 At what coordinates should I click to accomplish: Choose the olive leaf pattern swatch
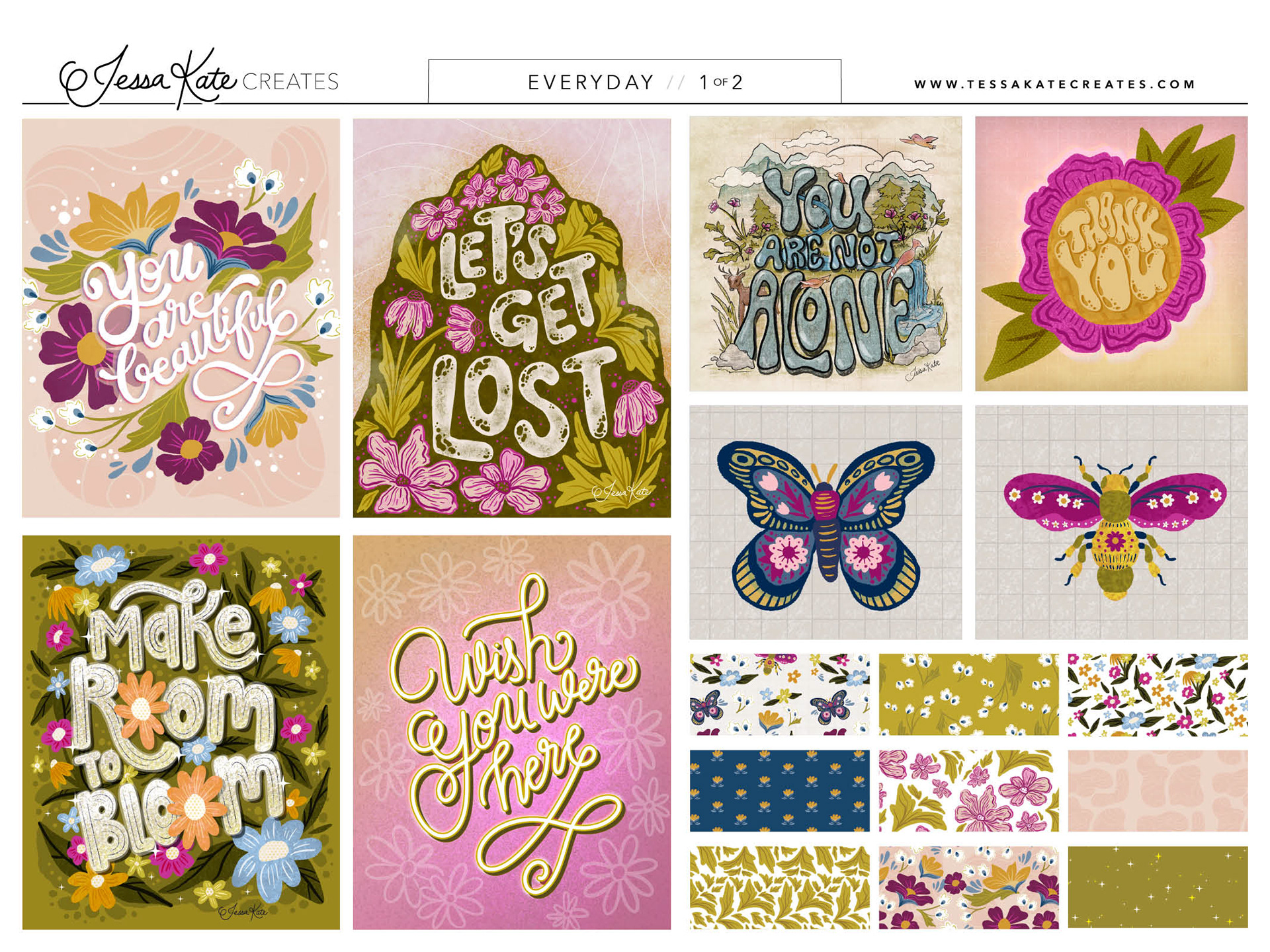(x=779, y=887)
